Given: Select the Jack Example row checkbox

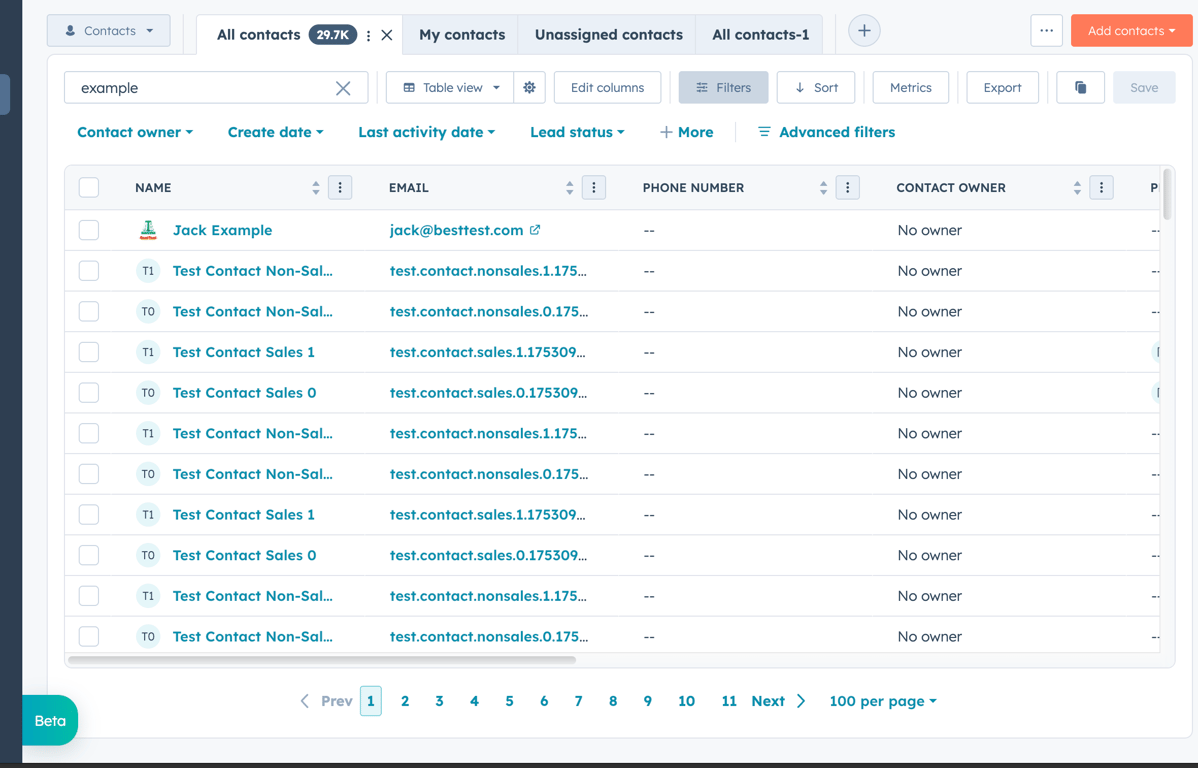Looking at the screenshot, I should 89,230.
